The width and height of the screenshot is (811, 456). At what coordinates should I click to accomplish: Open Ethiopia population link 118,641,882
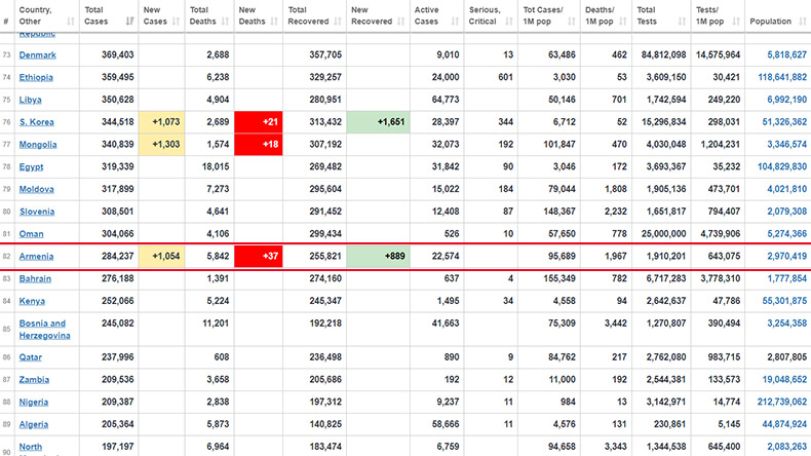782,77
